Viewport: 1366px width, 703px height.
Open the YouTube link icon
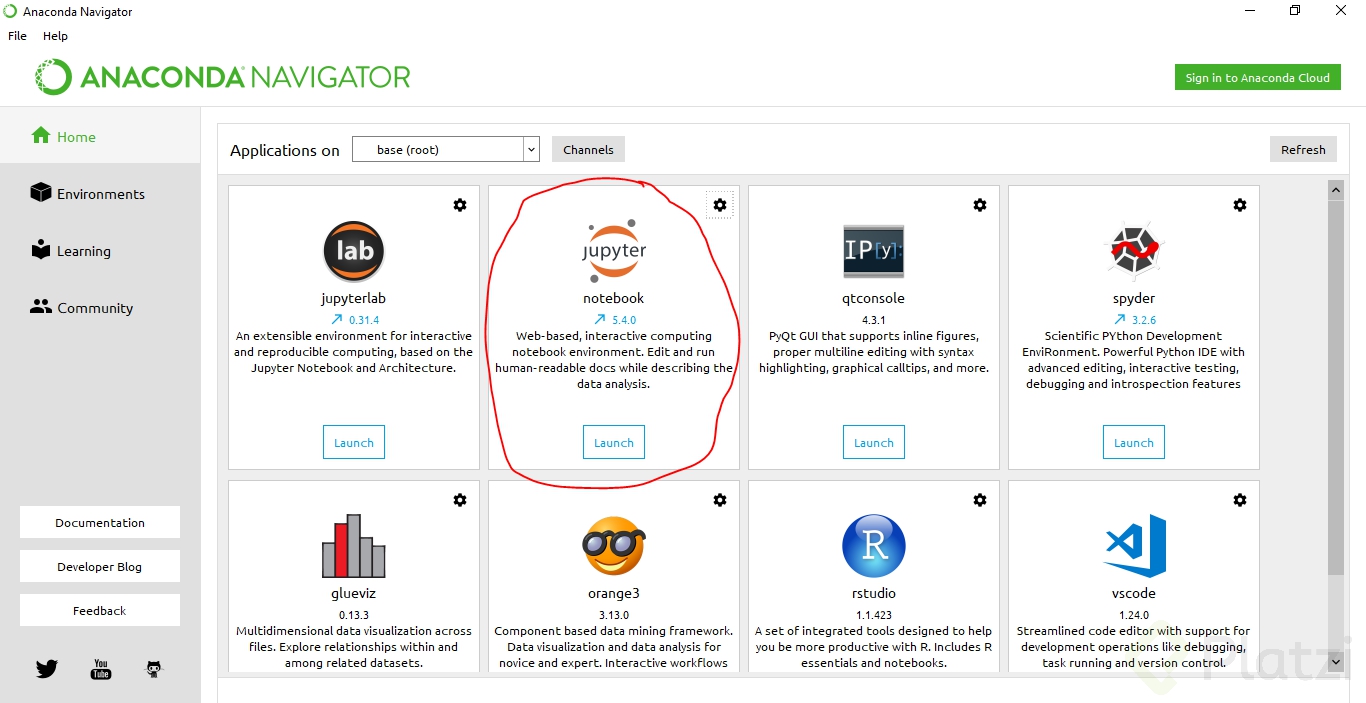point(101,669)
